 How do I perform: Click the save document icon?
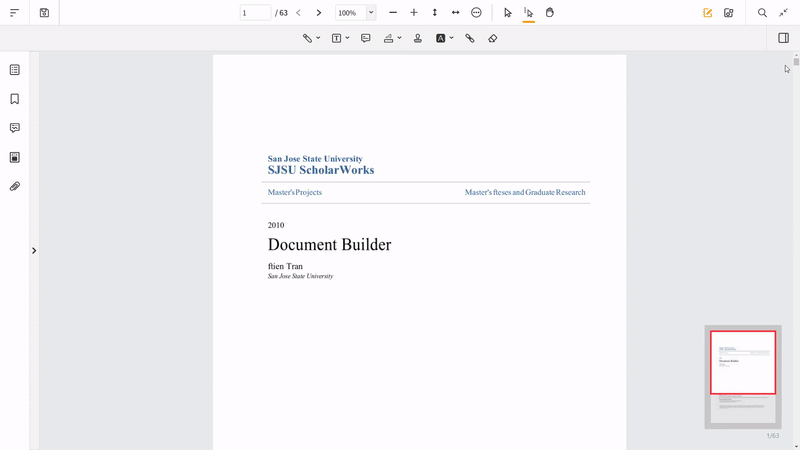(x=44, y=13)
